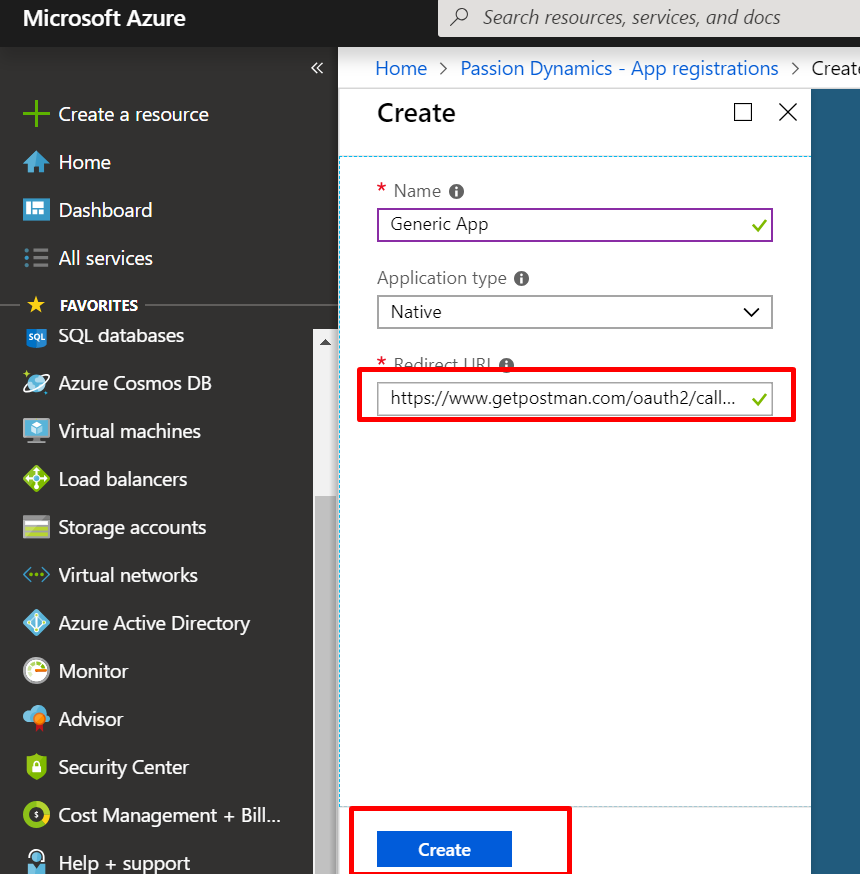Viewport: 860px width, 874px height.
Task: Go to Dashboard in sidebar
Action: click(x=105, y=210)
